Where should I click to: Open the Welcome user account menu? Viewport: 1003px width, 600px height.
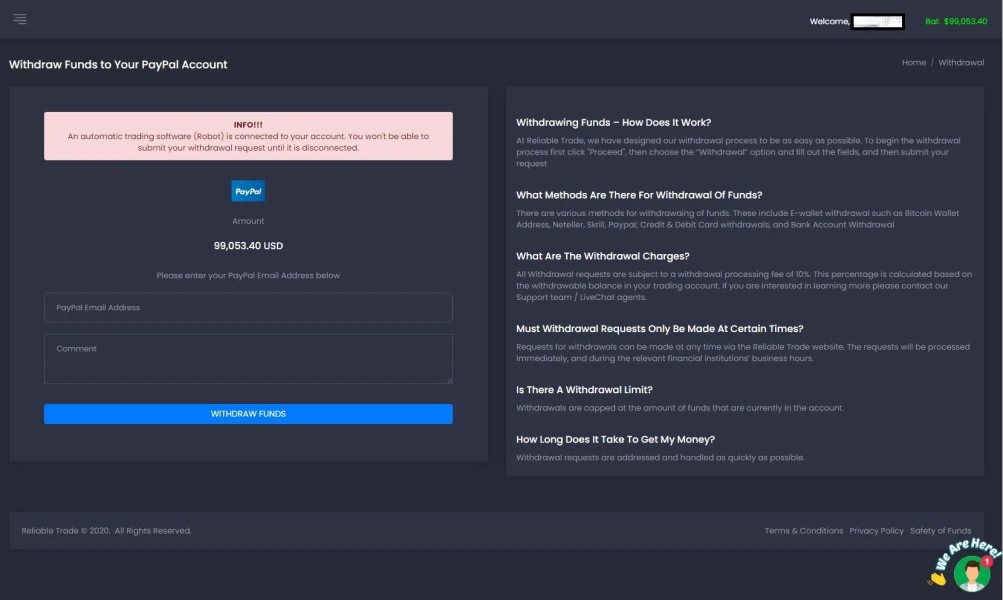(857, 21)
